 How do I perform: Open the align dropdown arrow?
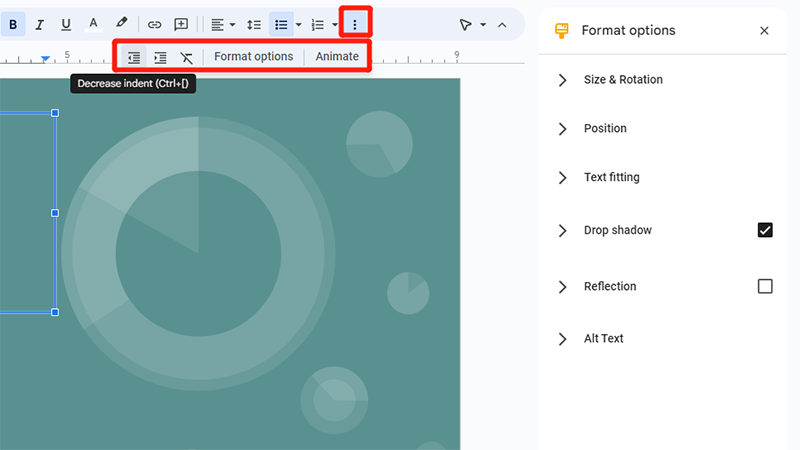(233, 24)
